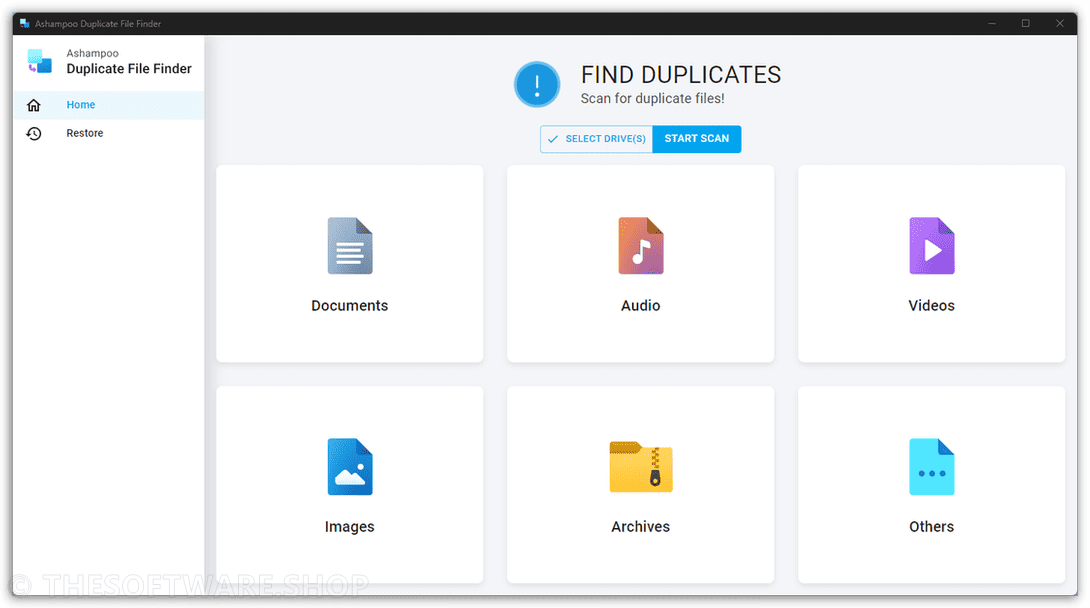Click the app icon in title bar

click(24, 24)
